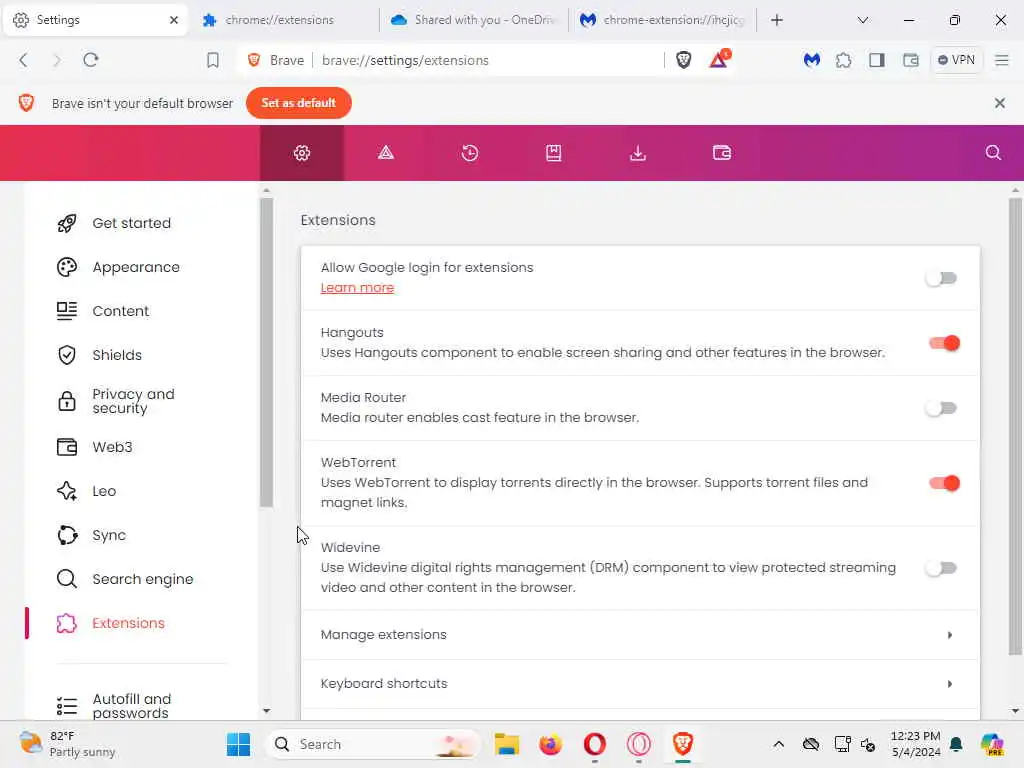The image size is (1024, 768).
Task: Open Web3 settings
Action: (112, 447)
